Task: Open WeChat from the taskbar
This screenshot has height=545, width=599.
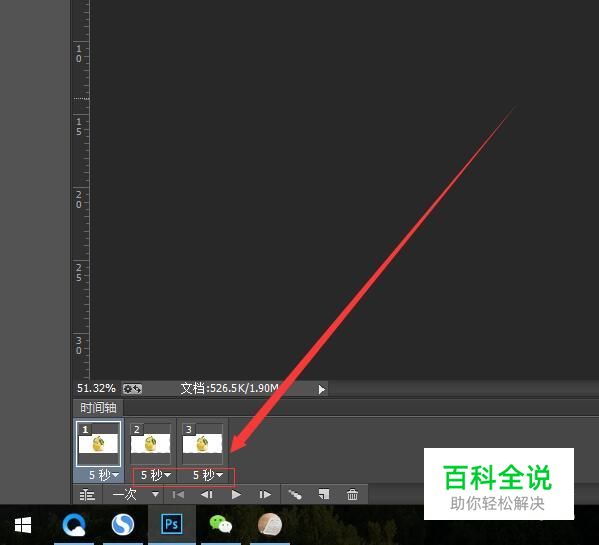Action: [220, 524]
